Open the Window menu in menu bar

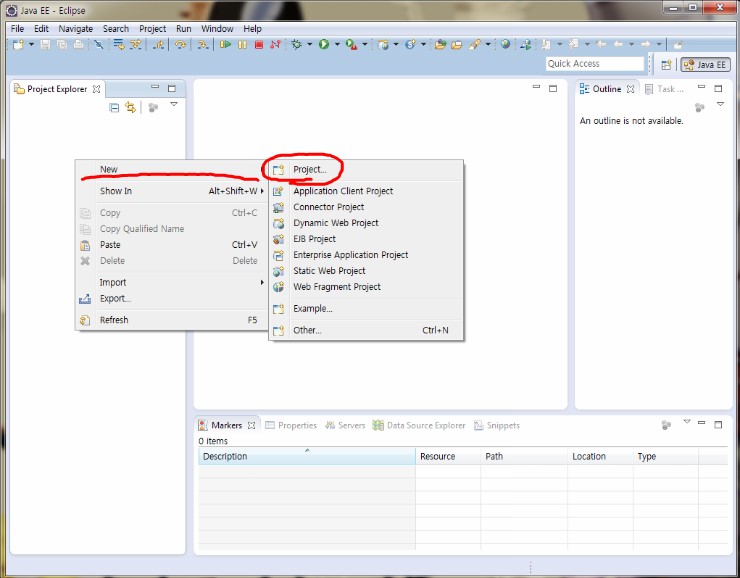point(217,29)
